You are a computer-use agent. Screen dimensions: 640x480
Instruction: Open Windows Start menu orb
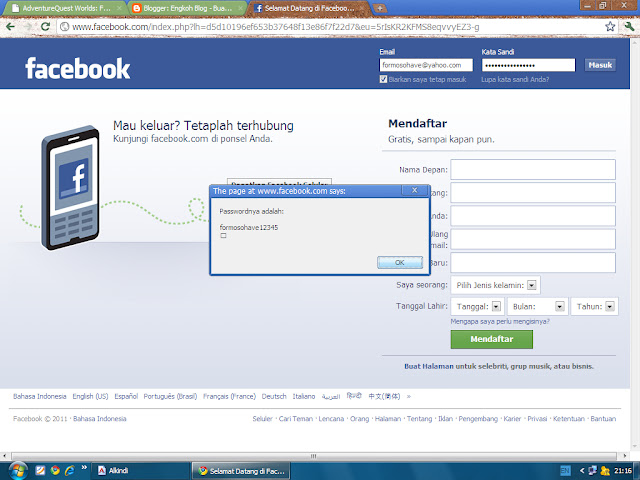coord(17,471)
